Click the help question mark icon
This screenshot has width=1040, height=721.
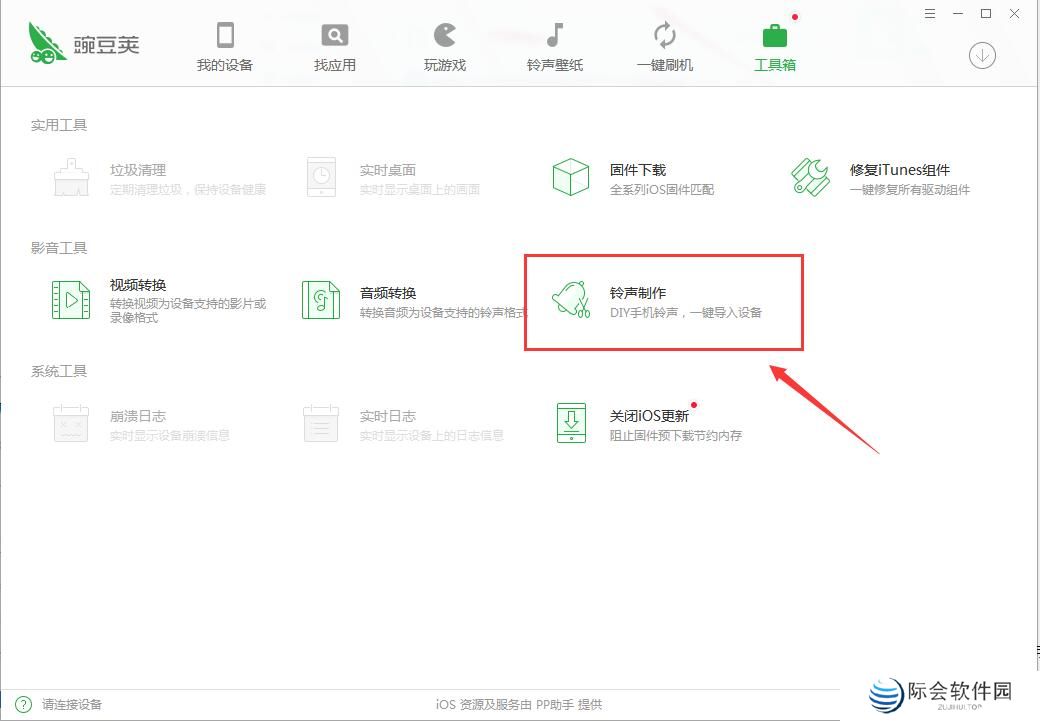[20, 703]
